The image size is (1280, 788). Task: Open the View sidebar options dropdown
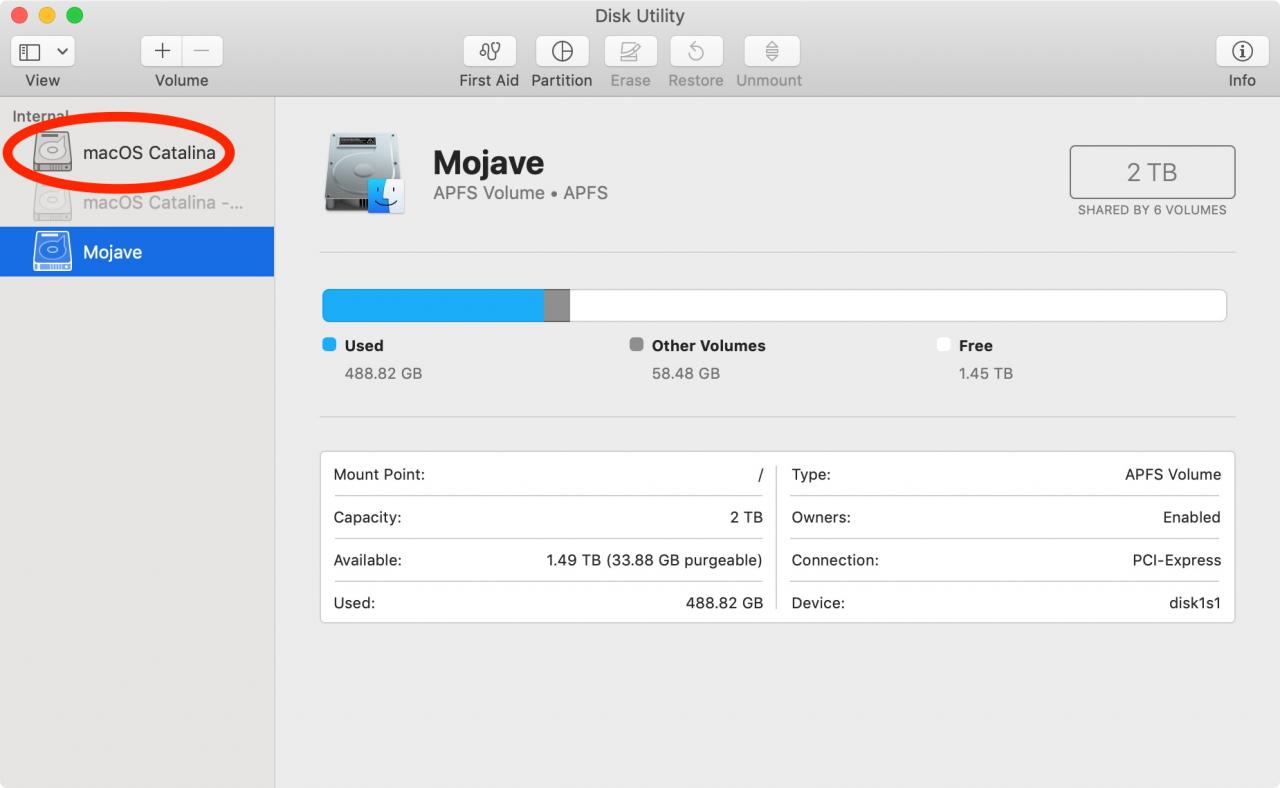(43, 51)
